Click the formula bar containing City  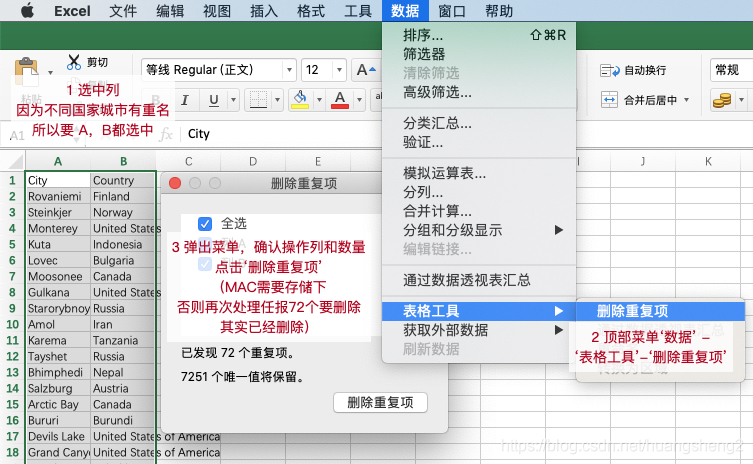click(x=466, y=134)
